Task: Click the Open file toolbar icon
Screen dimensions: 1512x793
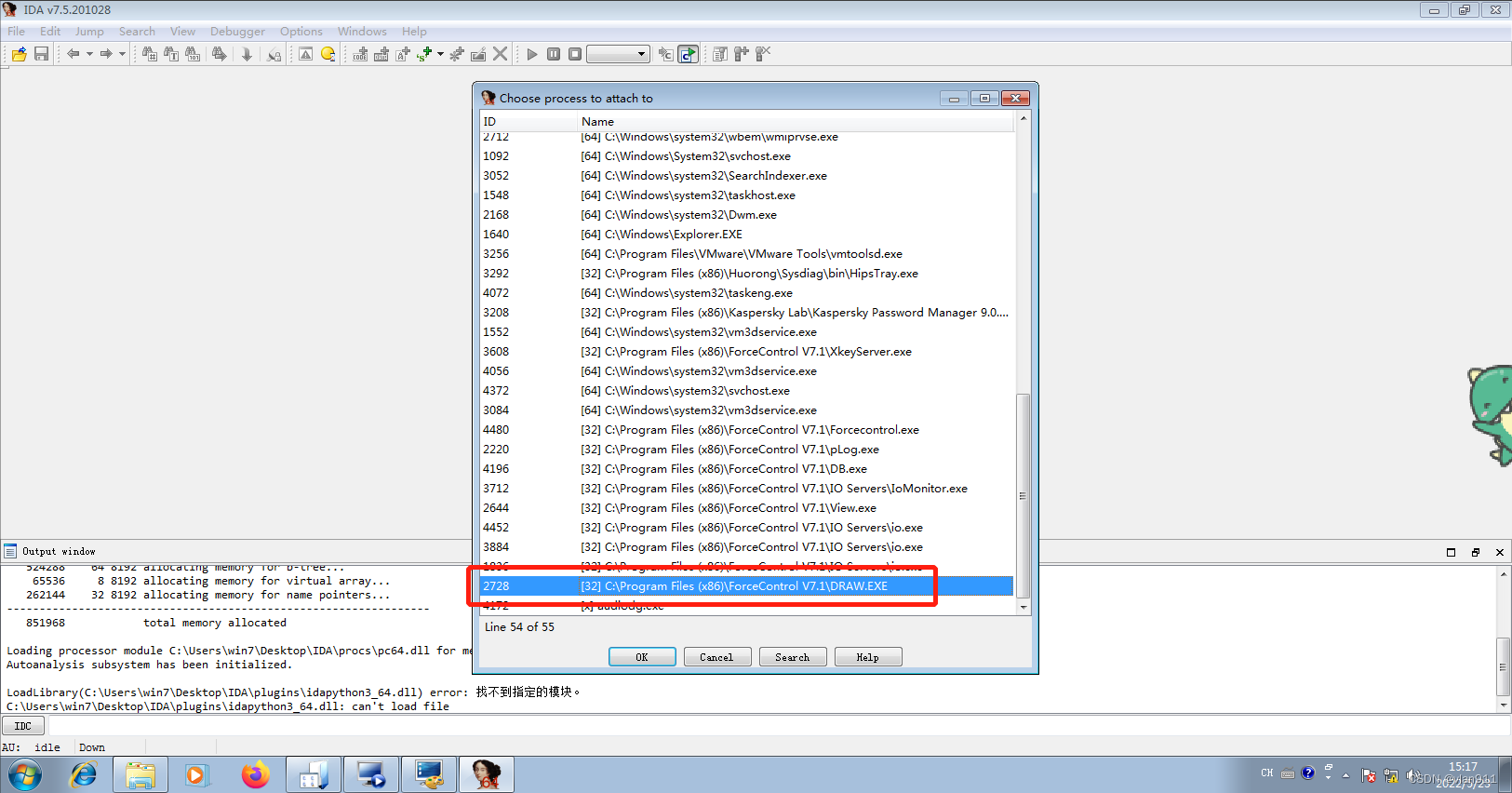Action: [x=19, y=54]
